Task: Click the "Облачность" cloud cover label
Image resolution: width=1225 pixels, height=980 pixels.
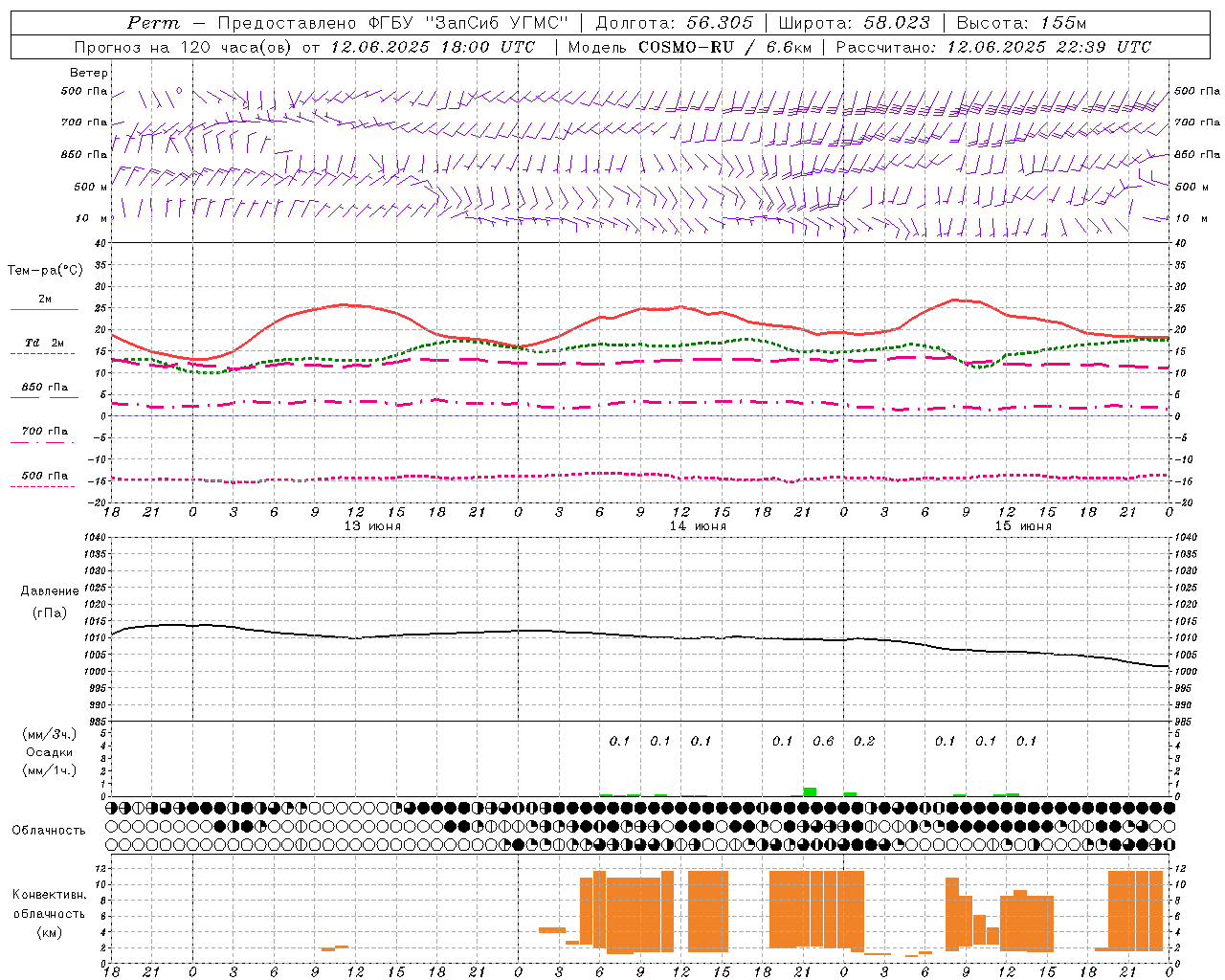Action: point(49,831)
